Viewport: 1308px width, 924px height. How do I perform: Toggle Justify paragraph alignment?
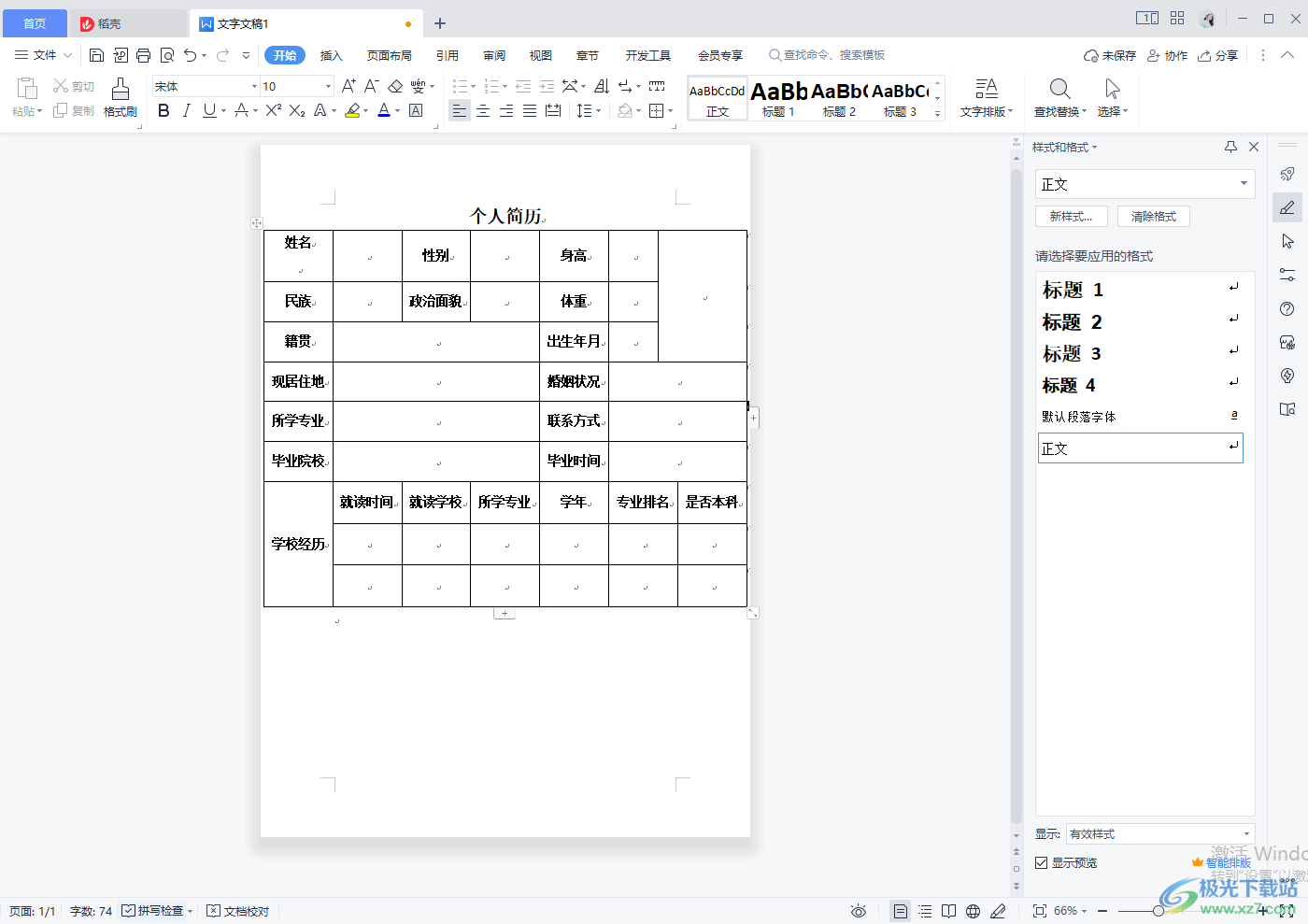pos(530,110)
